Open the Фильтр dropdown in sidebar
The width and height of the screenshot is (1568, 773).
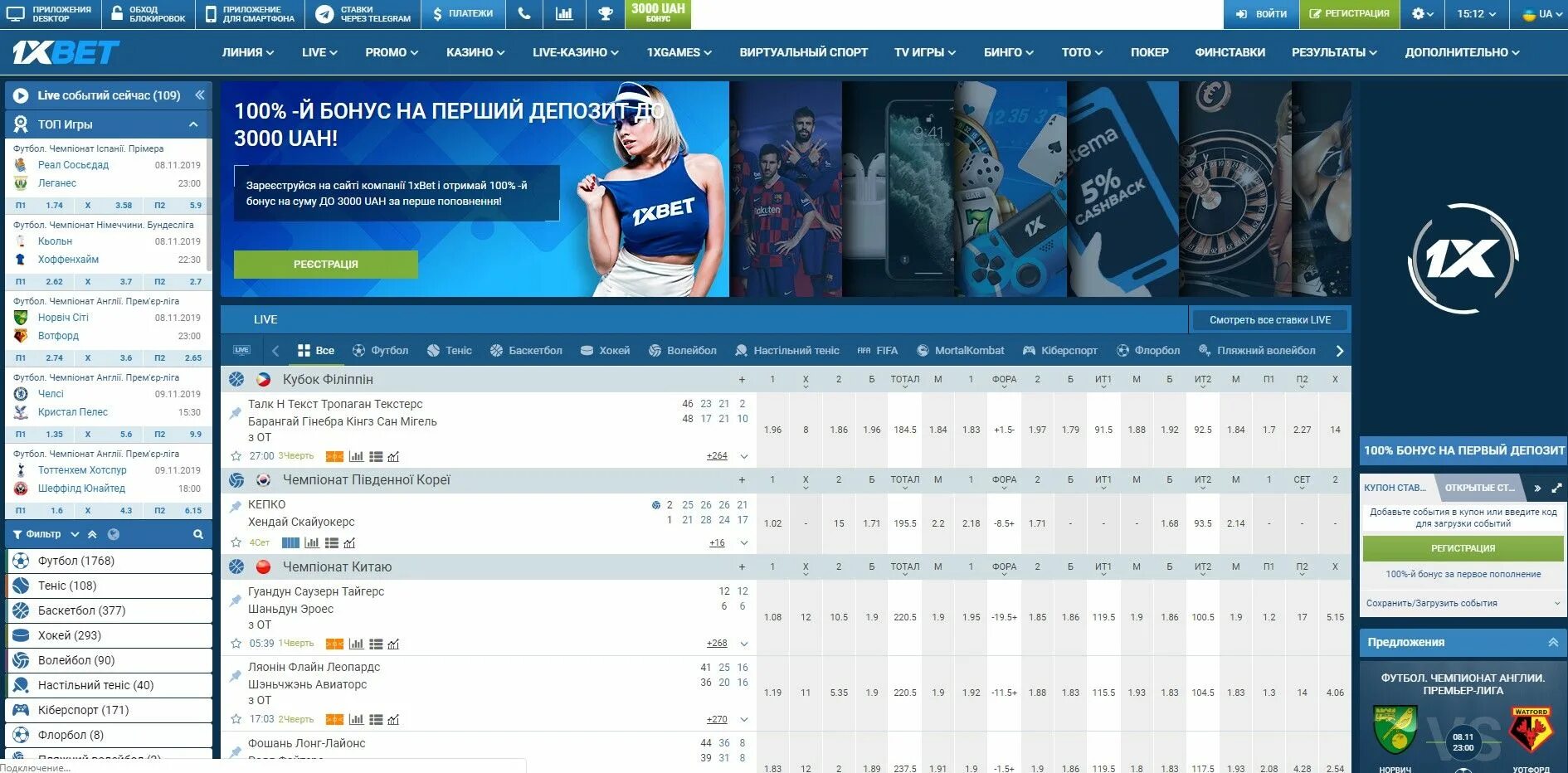(46, 534)
